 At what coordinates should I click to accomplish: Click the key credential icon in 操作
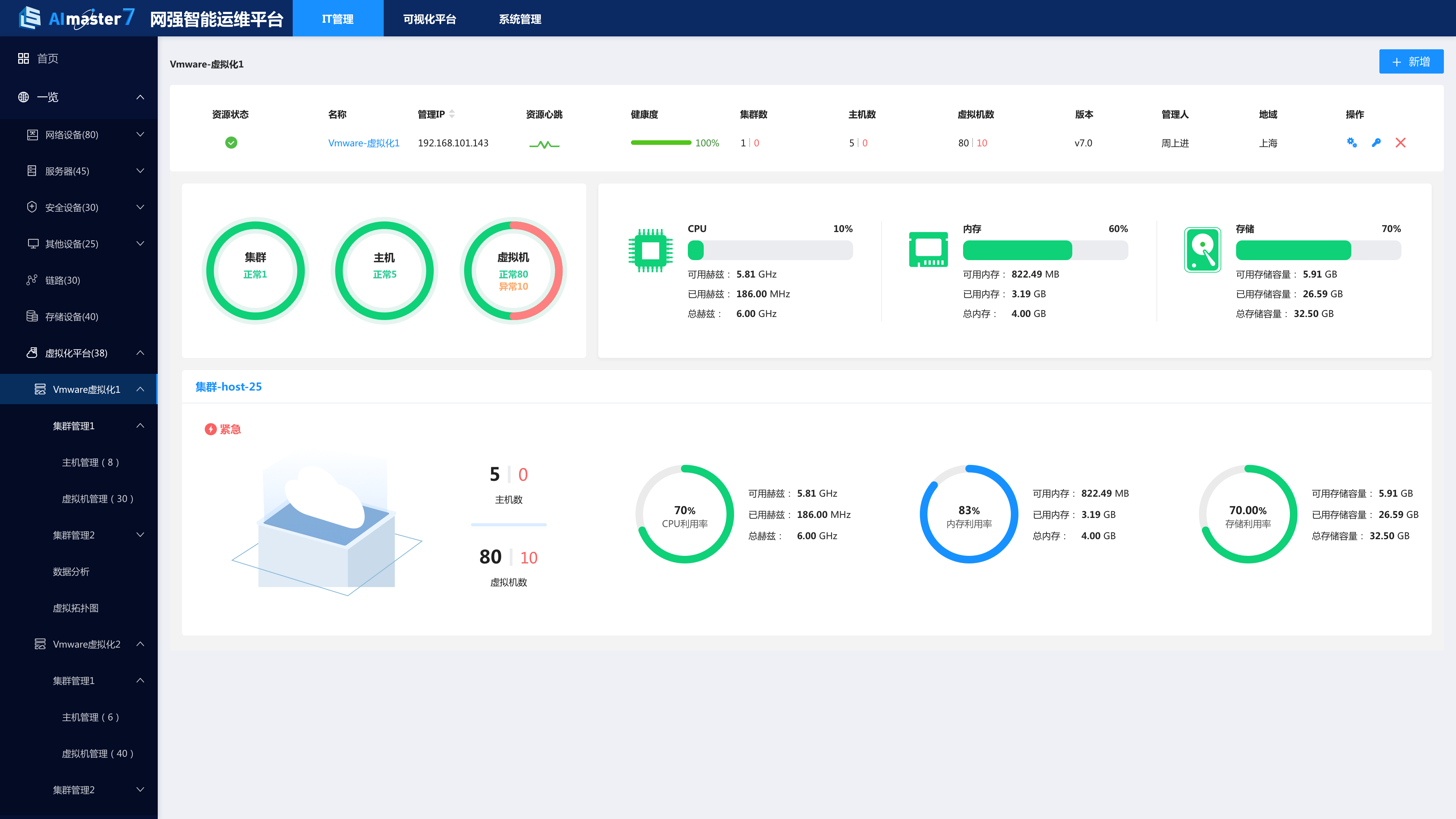(1376, 143)
